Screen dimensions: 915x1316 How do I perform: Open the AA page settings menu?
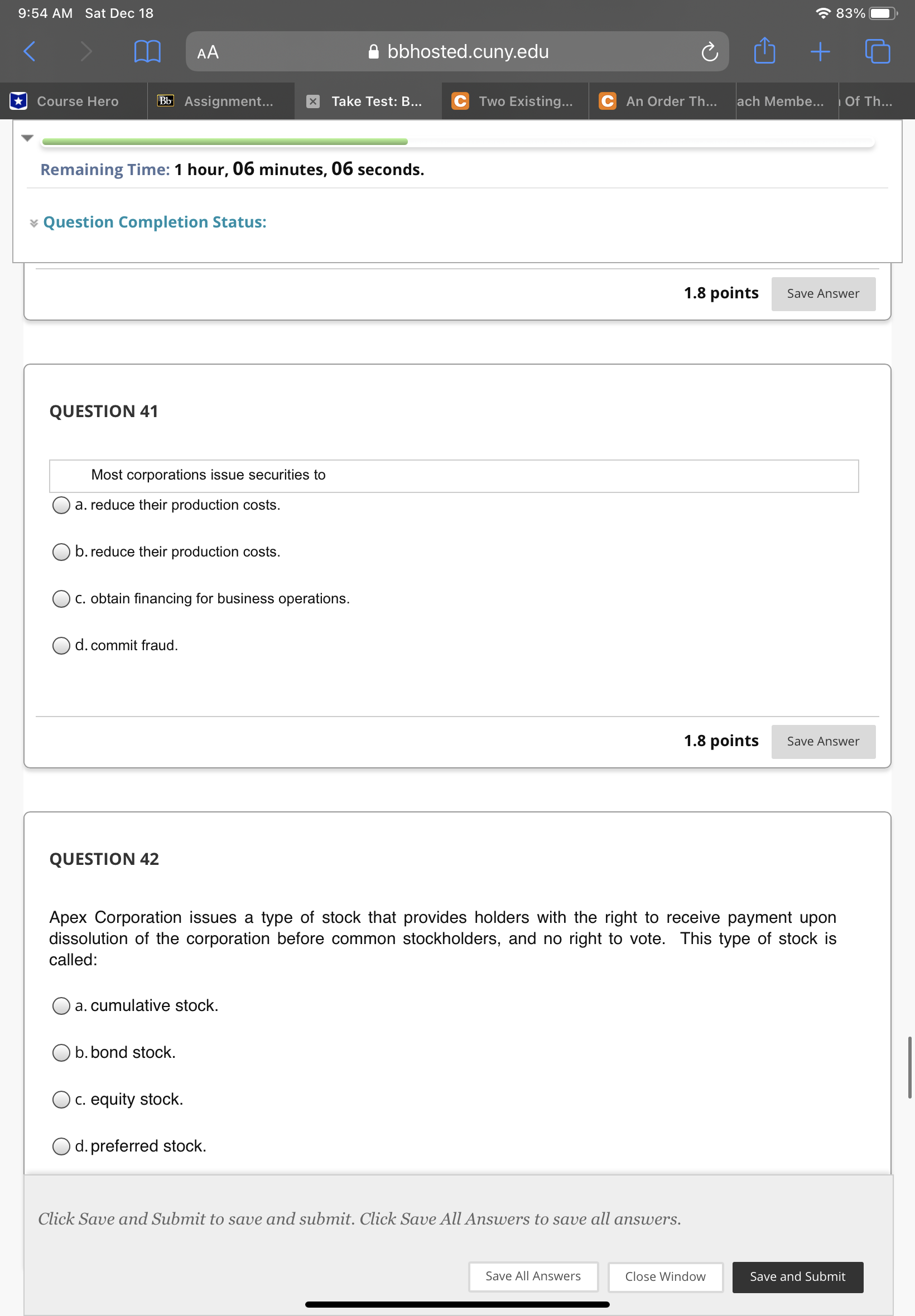pos(206,52)
